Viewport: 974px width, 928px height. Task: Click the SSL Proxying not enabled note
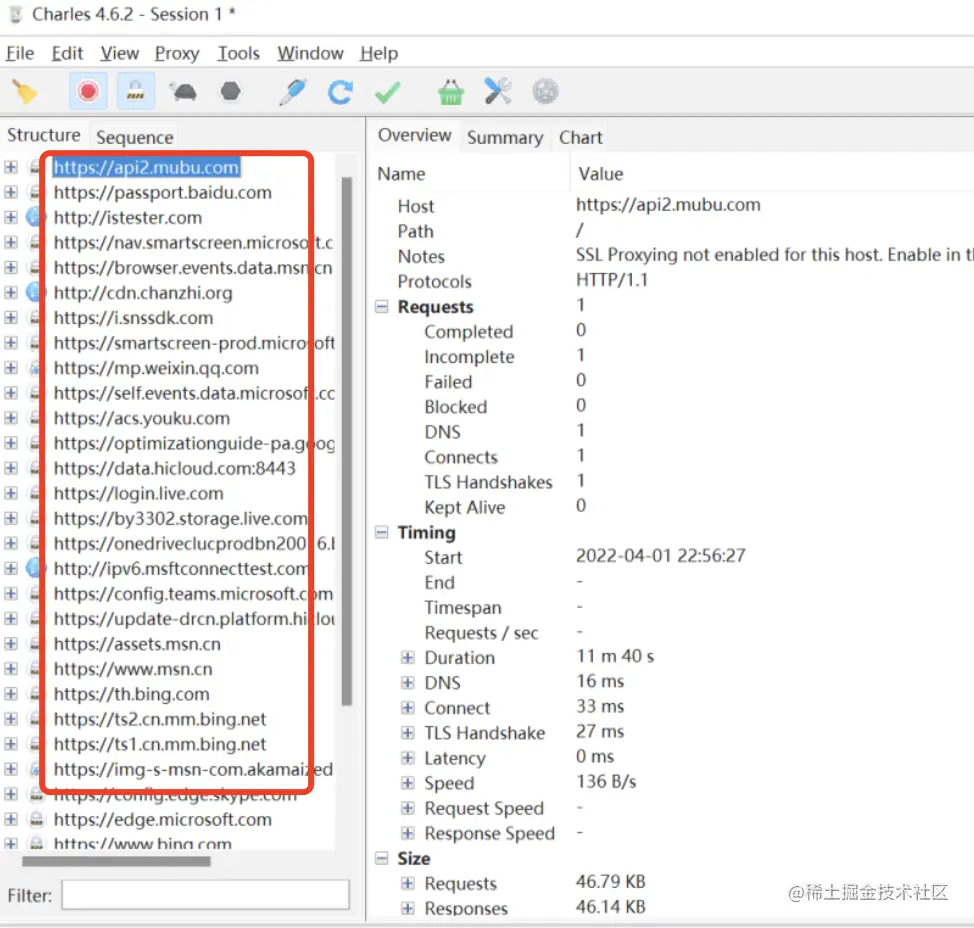click(x=775, y=255)
